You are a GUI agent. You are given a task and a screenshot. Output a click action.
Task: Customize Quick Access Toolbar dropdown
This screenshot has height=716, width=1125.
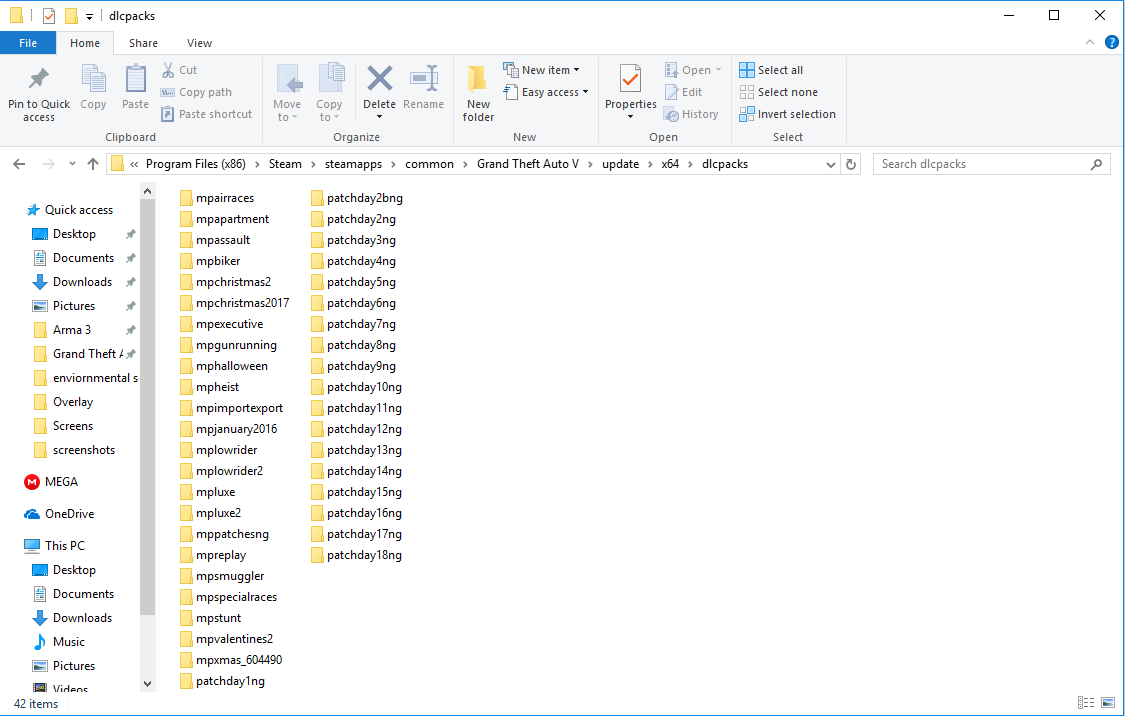89,16
